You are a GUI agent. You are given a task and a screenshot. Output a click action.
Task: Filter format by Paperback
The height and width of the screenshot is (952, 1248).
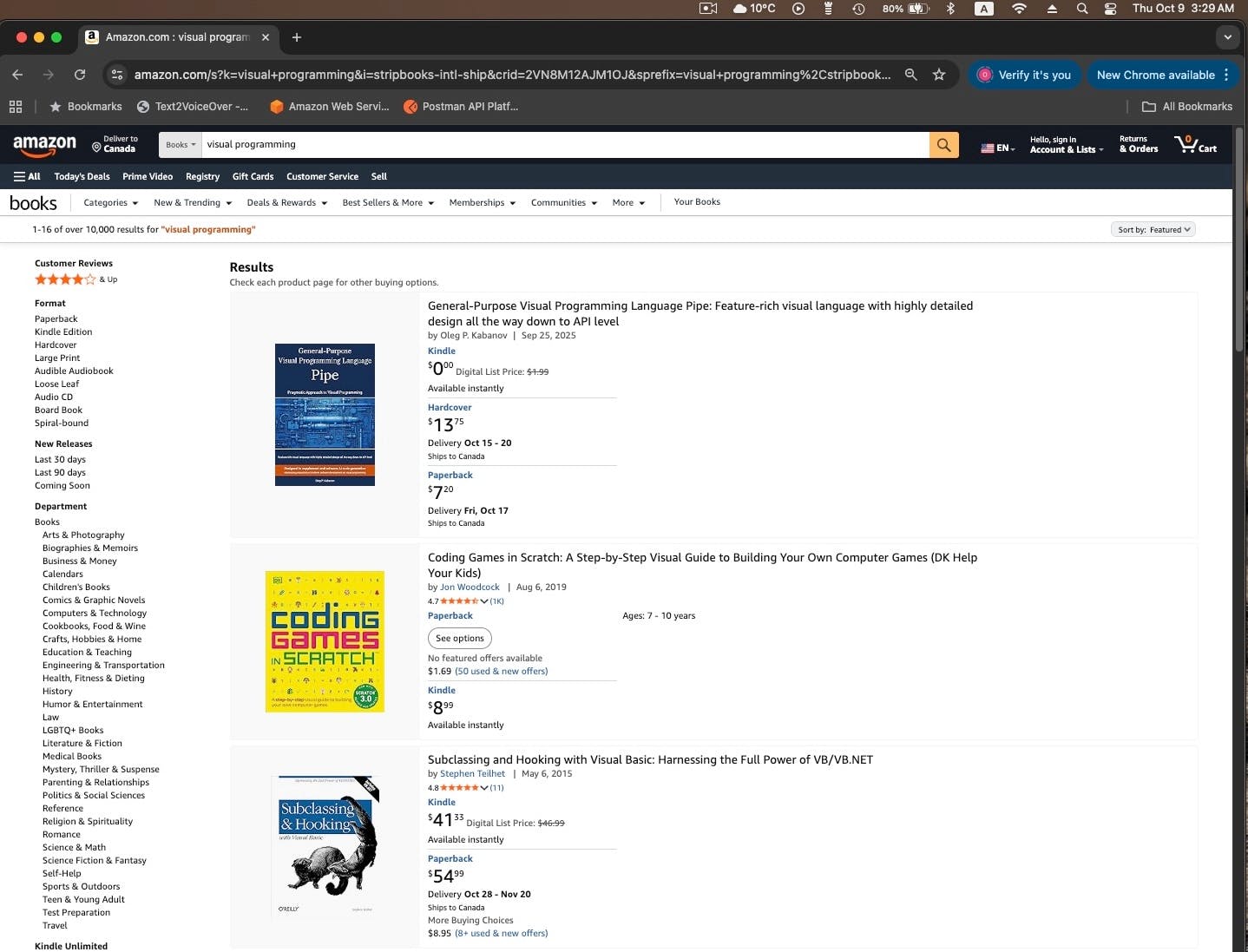coord(56,318)
